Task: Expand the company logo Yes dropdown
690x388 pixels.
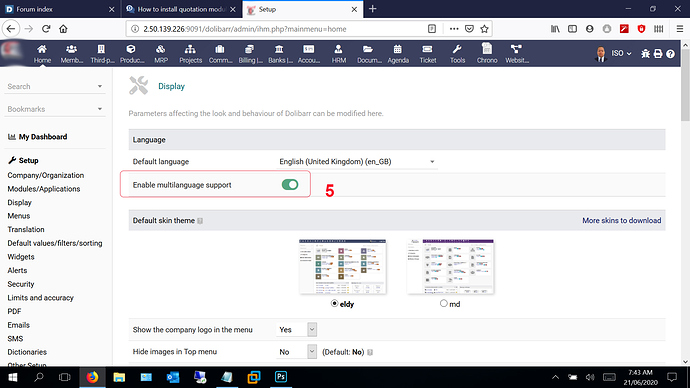Action: click(x=297, y=329)
